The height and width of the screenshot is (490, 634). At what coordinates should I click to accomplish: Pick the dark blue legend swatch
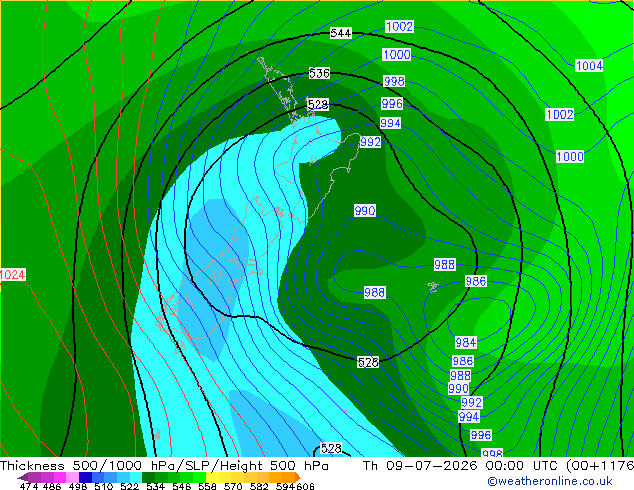click(85, 477)
